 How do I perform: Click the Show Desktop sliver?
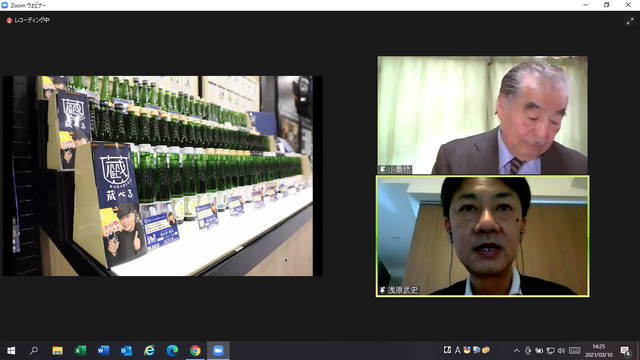(x=638, y=351)
